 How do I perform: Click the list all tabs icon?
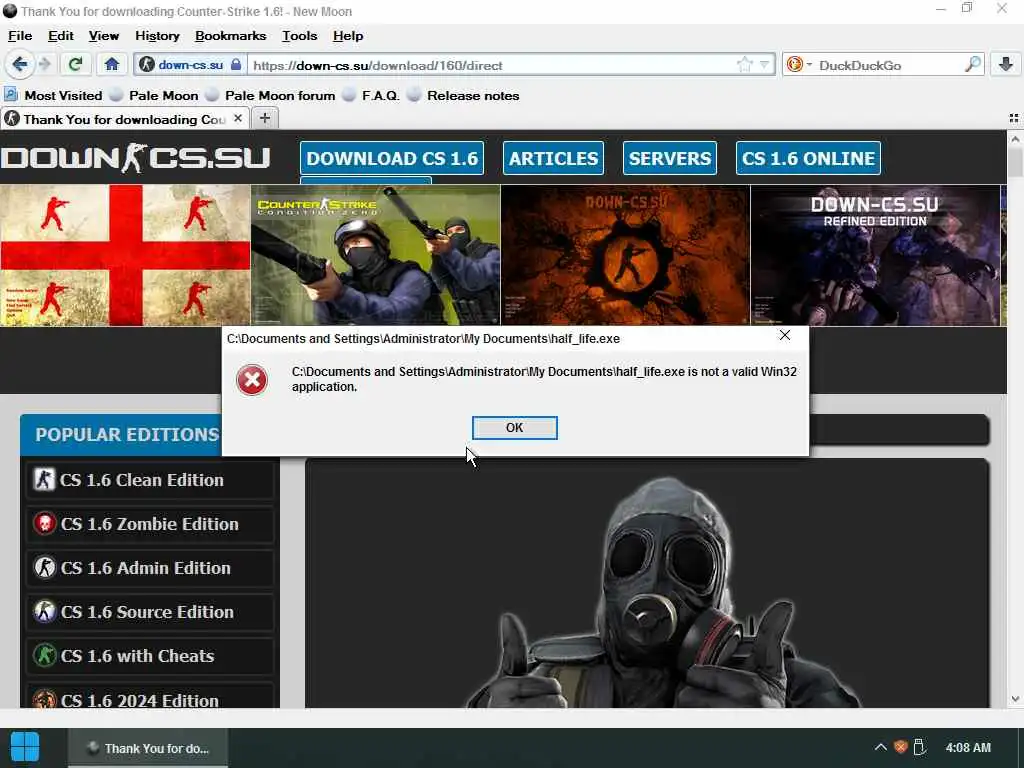click(x=1014, y=118)
